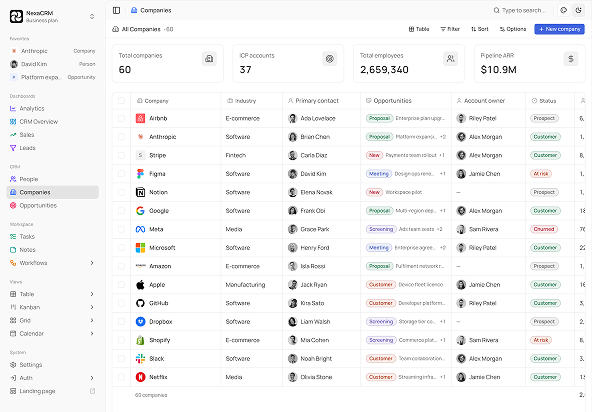Open the Sort options
The height and width of the screenshot is (412, 592).
click(x=479, y=29)
